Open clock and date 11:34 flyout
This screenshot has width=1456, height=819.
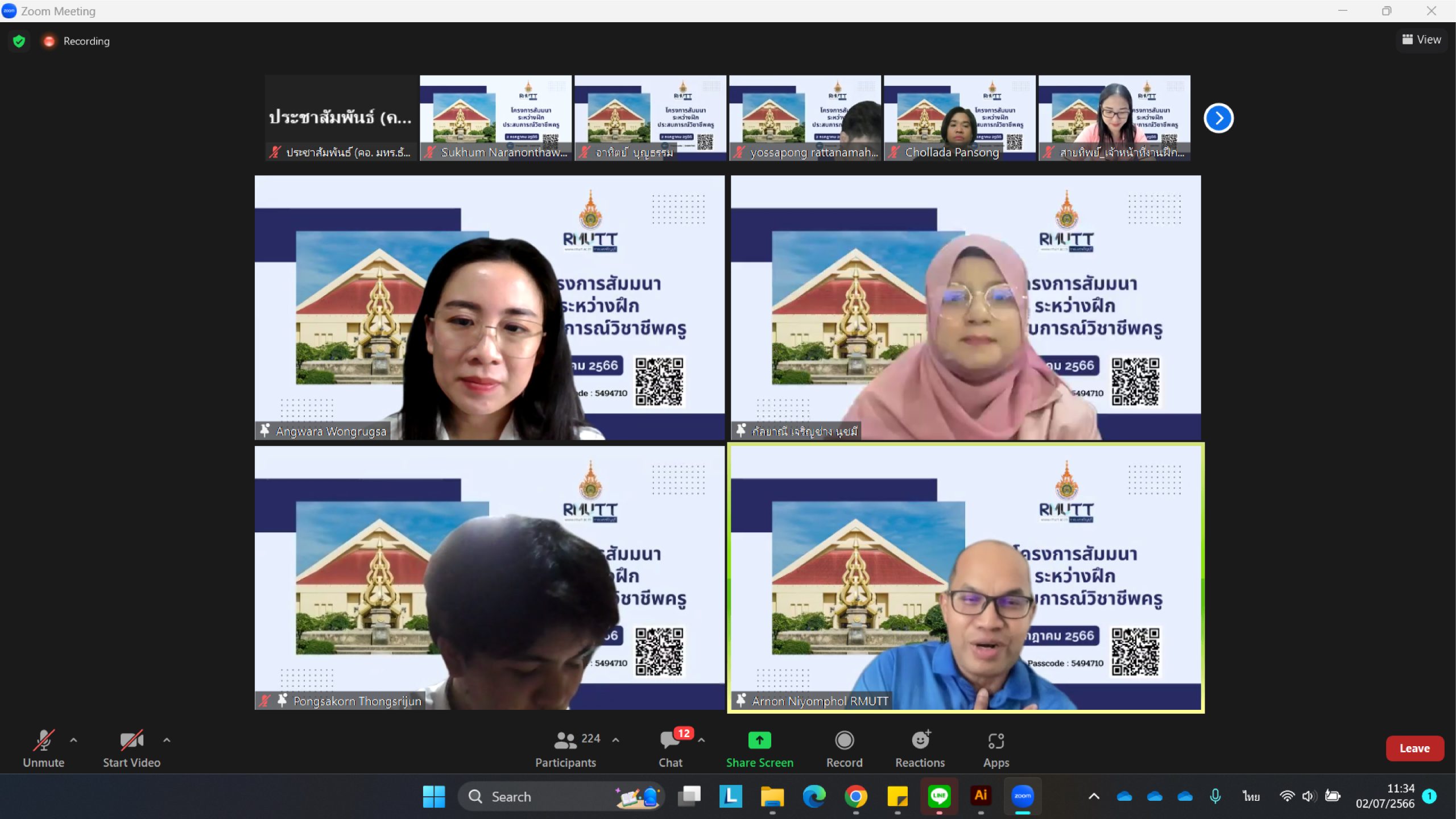point(1385,796)
